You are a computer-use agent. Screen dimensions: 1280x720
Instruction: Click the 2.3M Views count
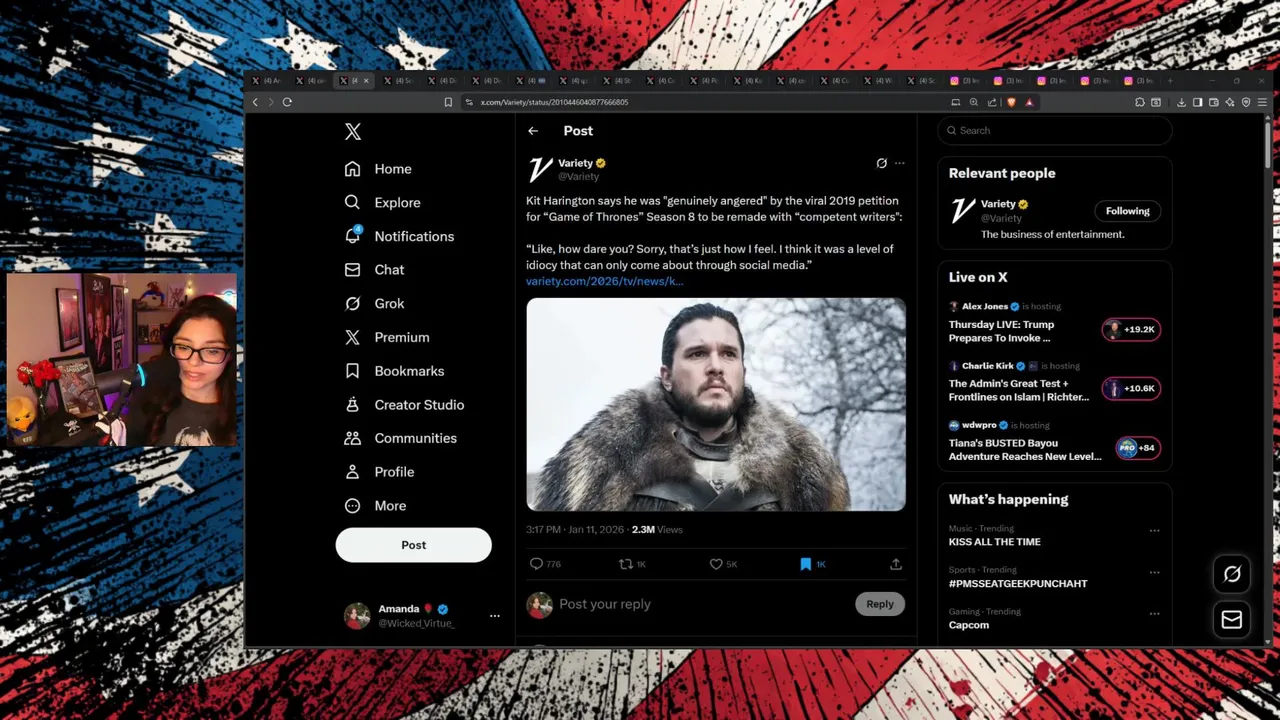pyautogui.click(x=657, y=529)
